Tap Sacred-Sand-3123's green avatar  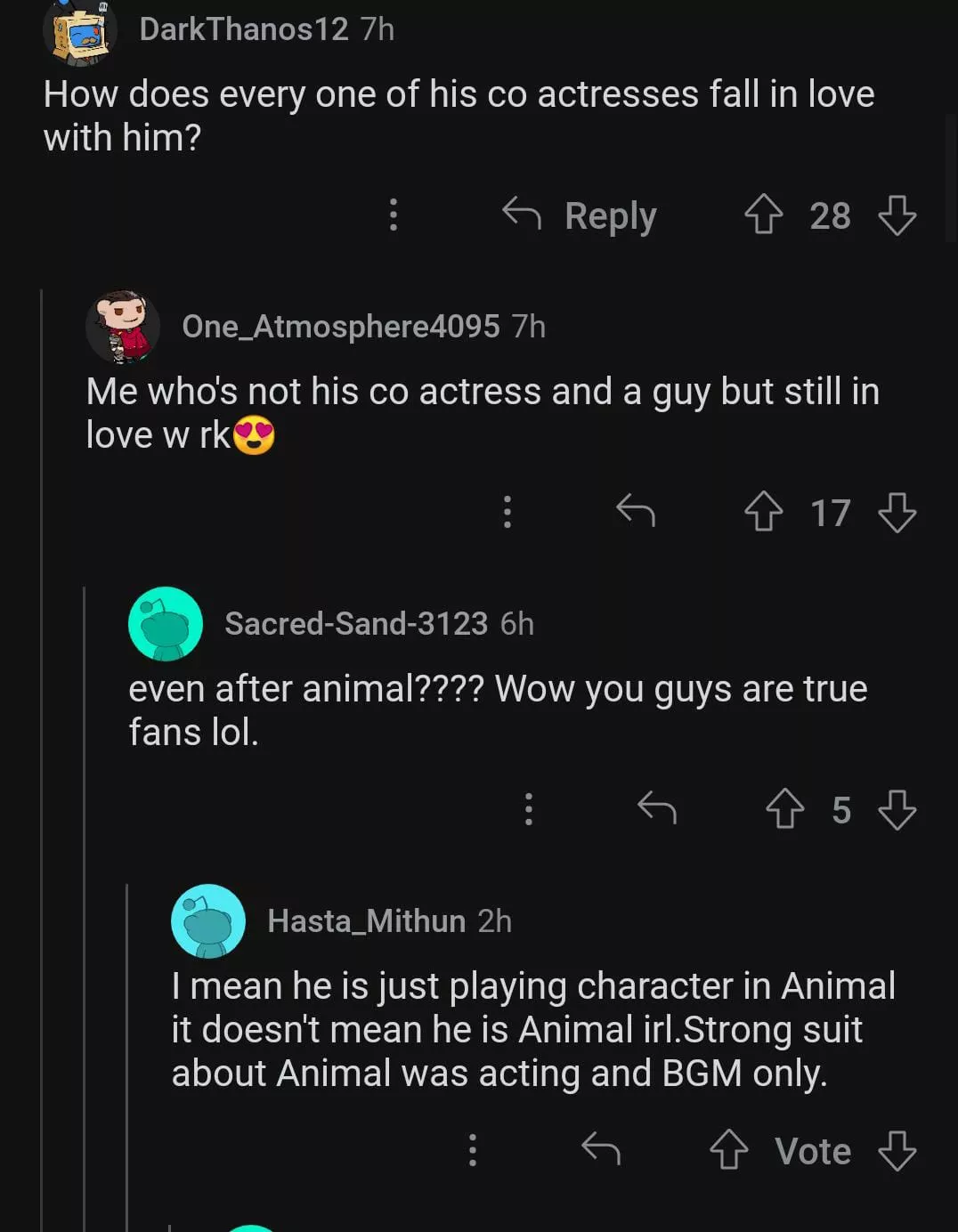pyautogui.click(x=166, y=623)
